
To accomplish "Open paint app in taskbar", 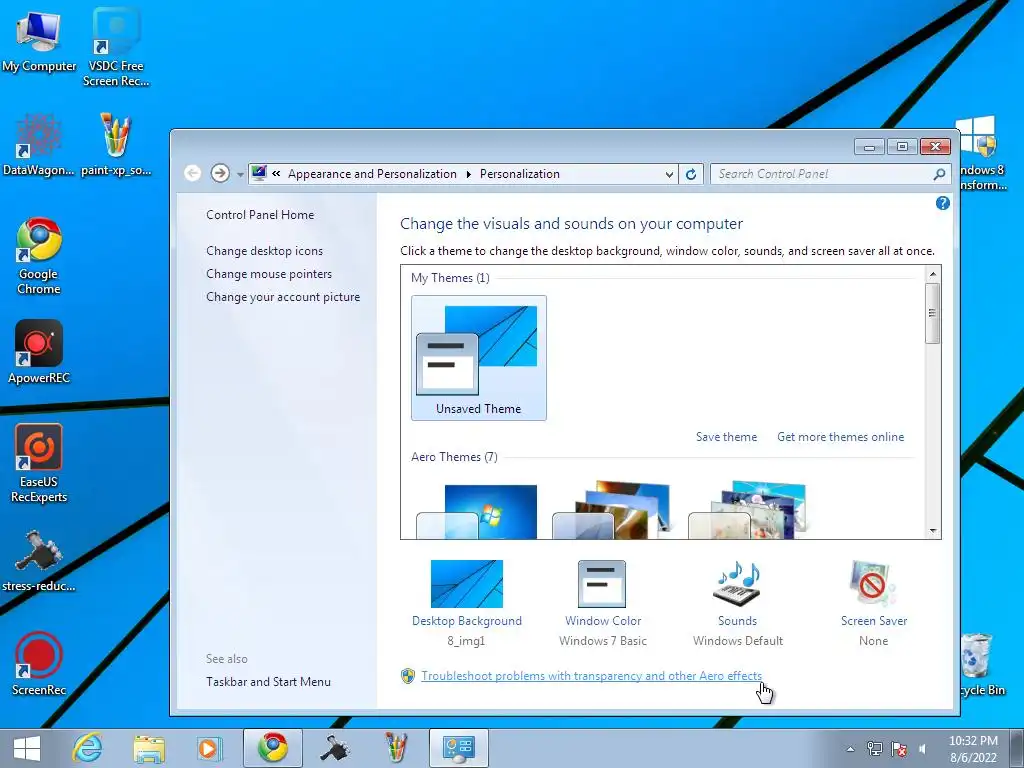I will [x=396, y=748].
